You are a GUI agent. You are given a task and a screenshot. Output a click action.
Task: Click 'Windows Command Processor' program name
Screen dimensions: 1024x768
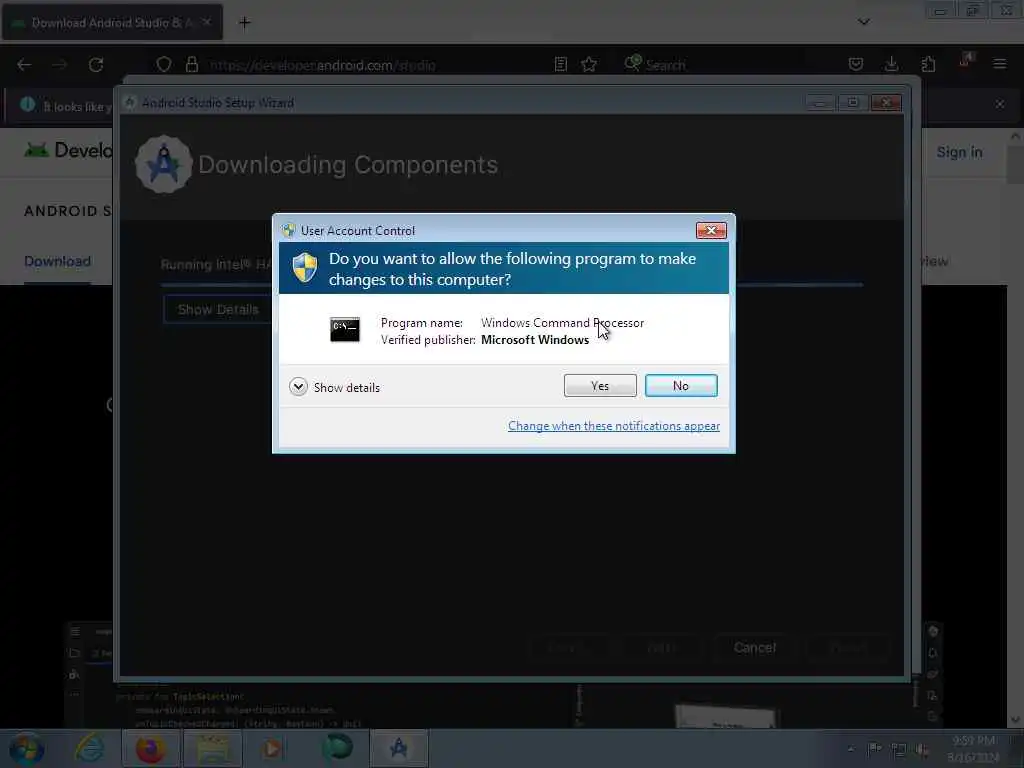coord(562,323)
